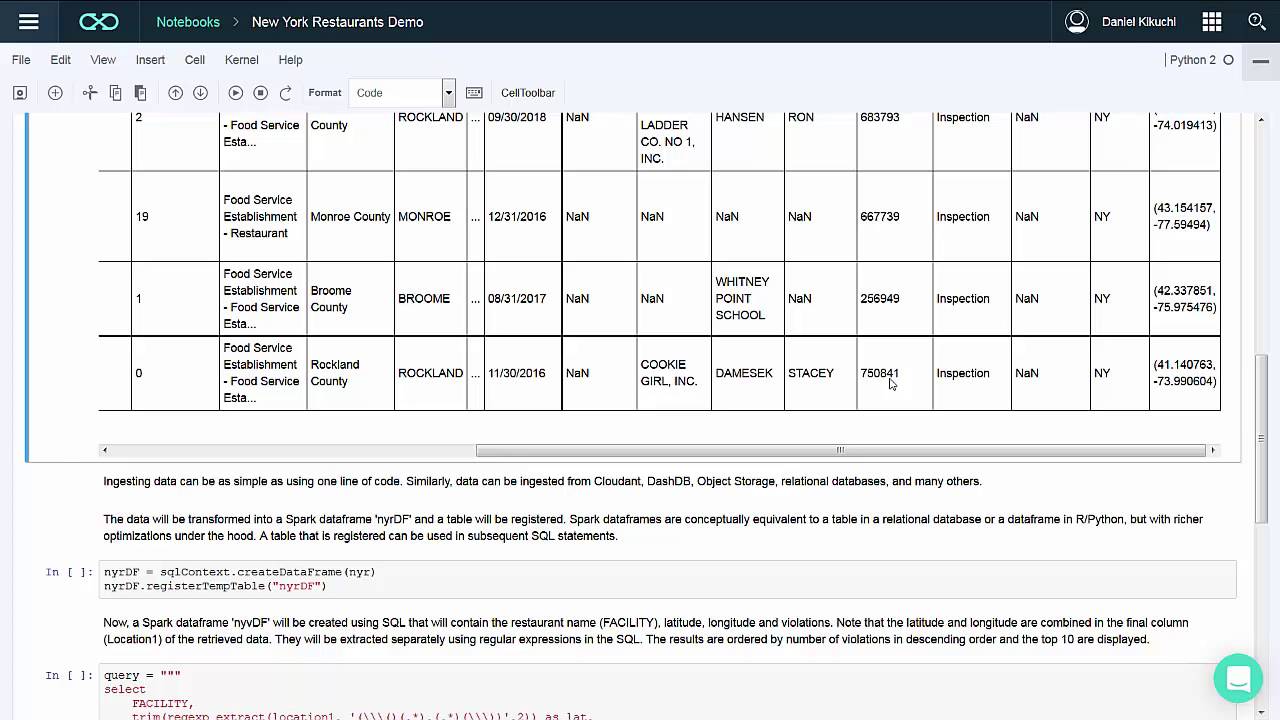Restart the kernel
The image size is (1280, 720).
click(x=285, y=93)
